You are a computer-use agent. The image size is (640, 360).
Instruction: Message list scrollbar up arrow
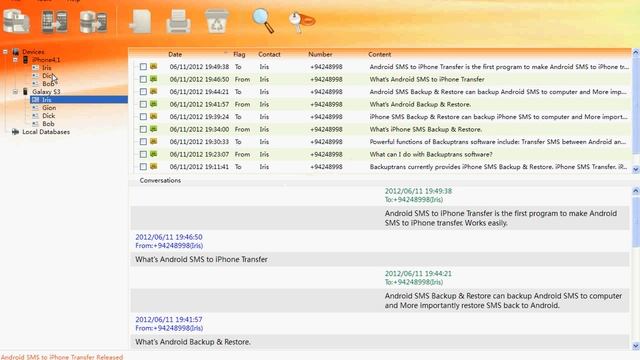click(636, 53)
